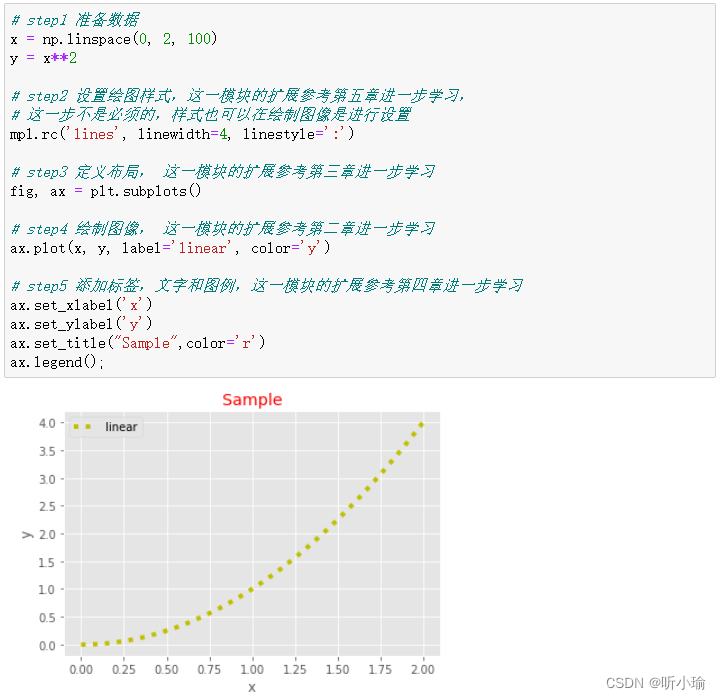Viewport: 721px width, 699px height.
Task: Click the code line 'y = x**2'
Action: tap(43, 58)
